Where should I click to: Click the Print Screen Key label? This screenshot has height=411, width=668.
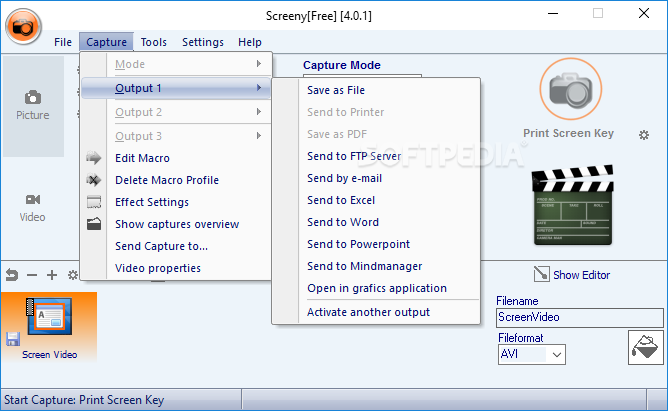[x=568, y=133]
